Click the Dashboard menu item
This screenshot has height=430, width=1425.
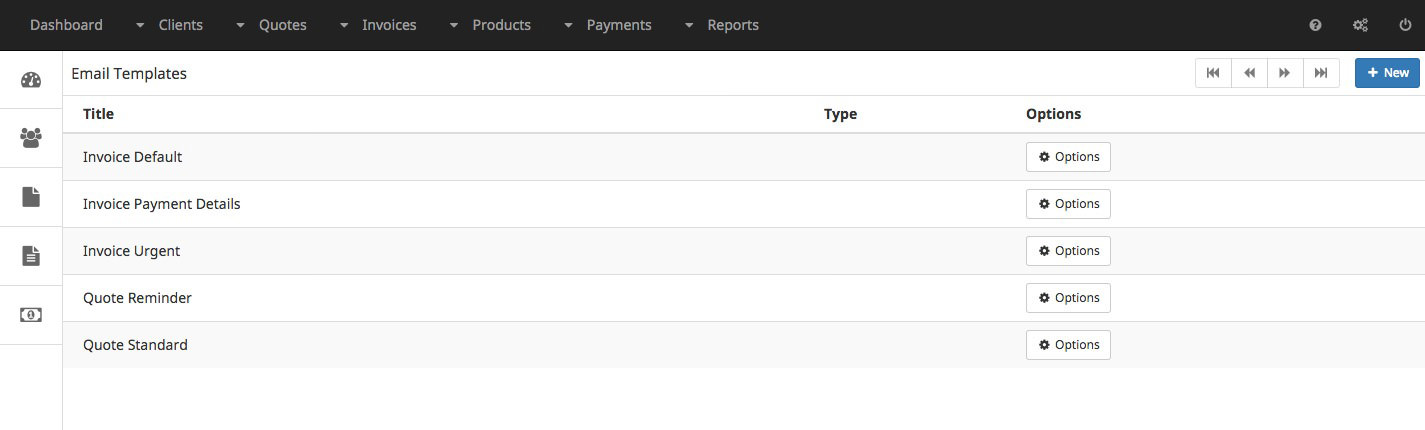pyautogui.click(x=66, y=25)
